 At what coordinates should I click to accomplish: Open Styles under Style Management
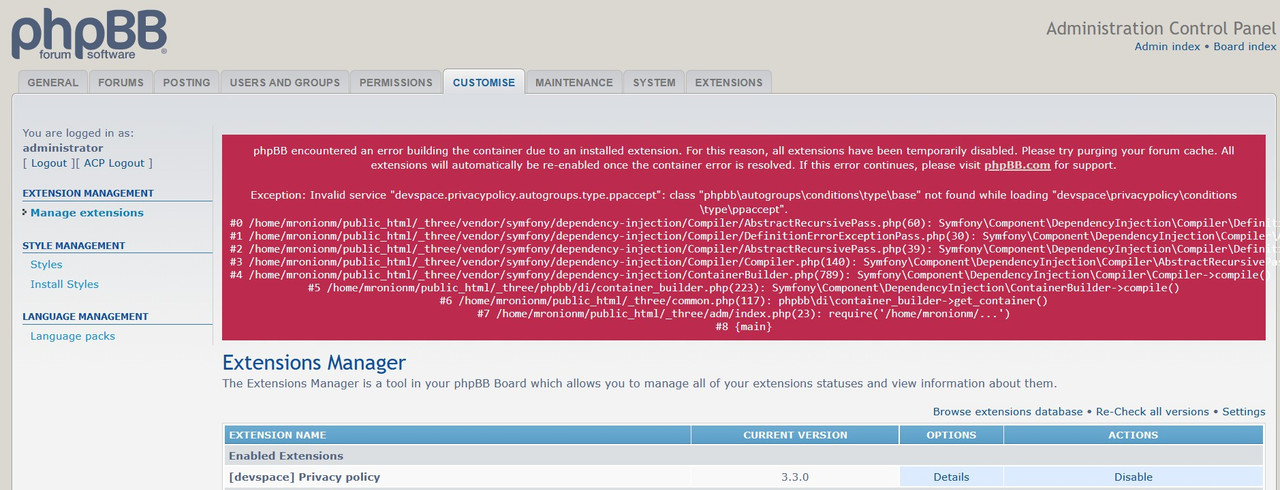point(46,265)
